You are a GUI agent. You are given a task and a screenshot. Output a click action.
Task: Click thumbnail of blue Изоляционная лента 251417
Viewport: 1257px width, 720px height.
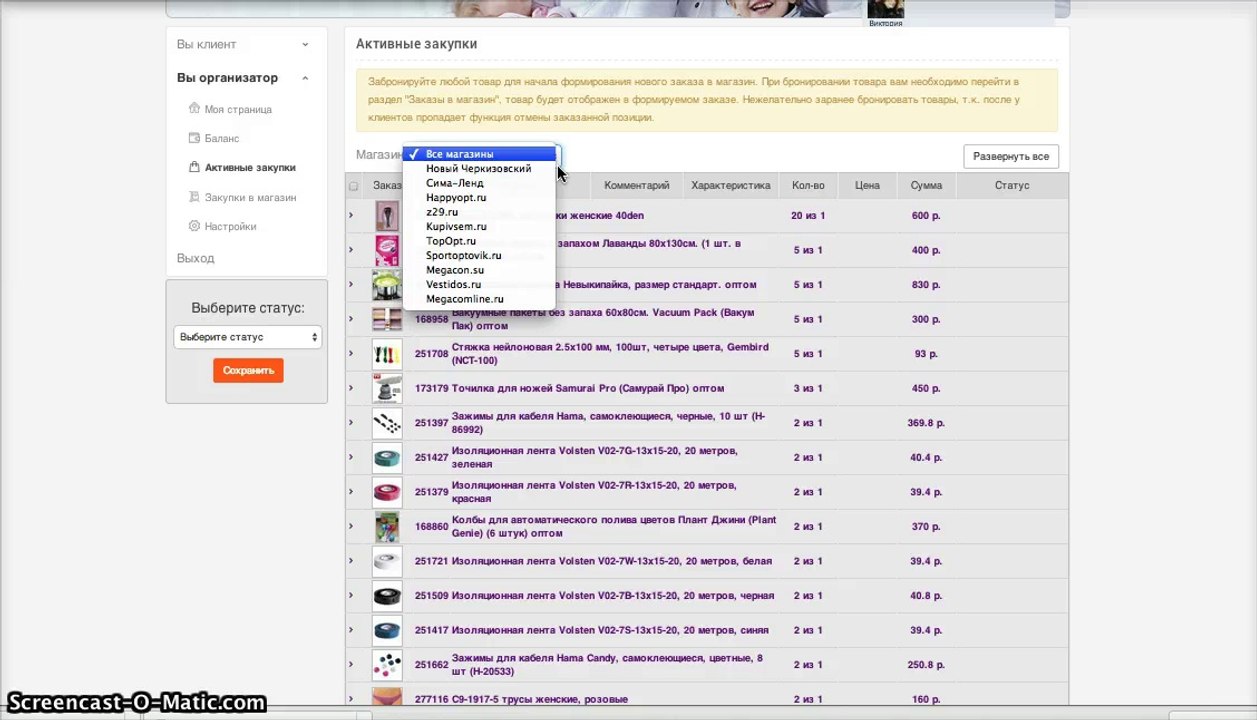tap(387, 630)
